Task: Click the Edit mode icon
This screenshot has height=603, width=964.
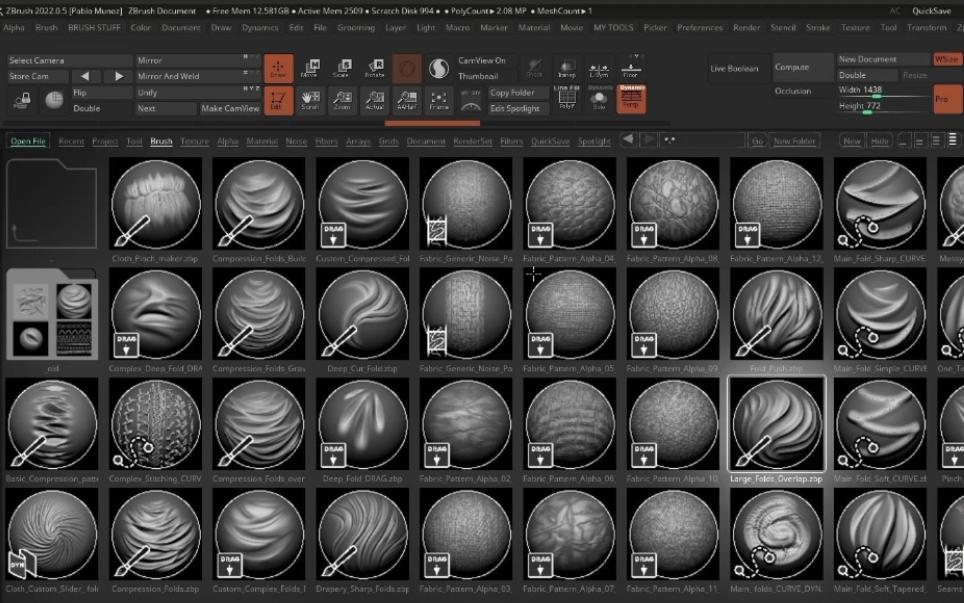Action: (278, 100)
